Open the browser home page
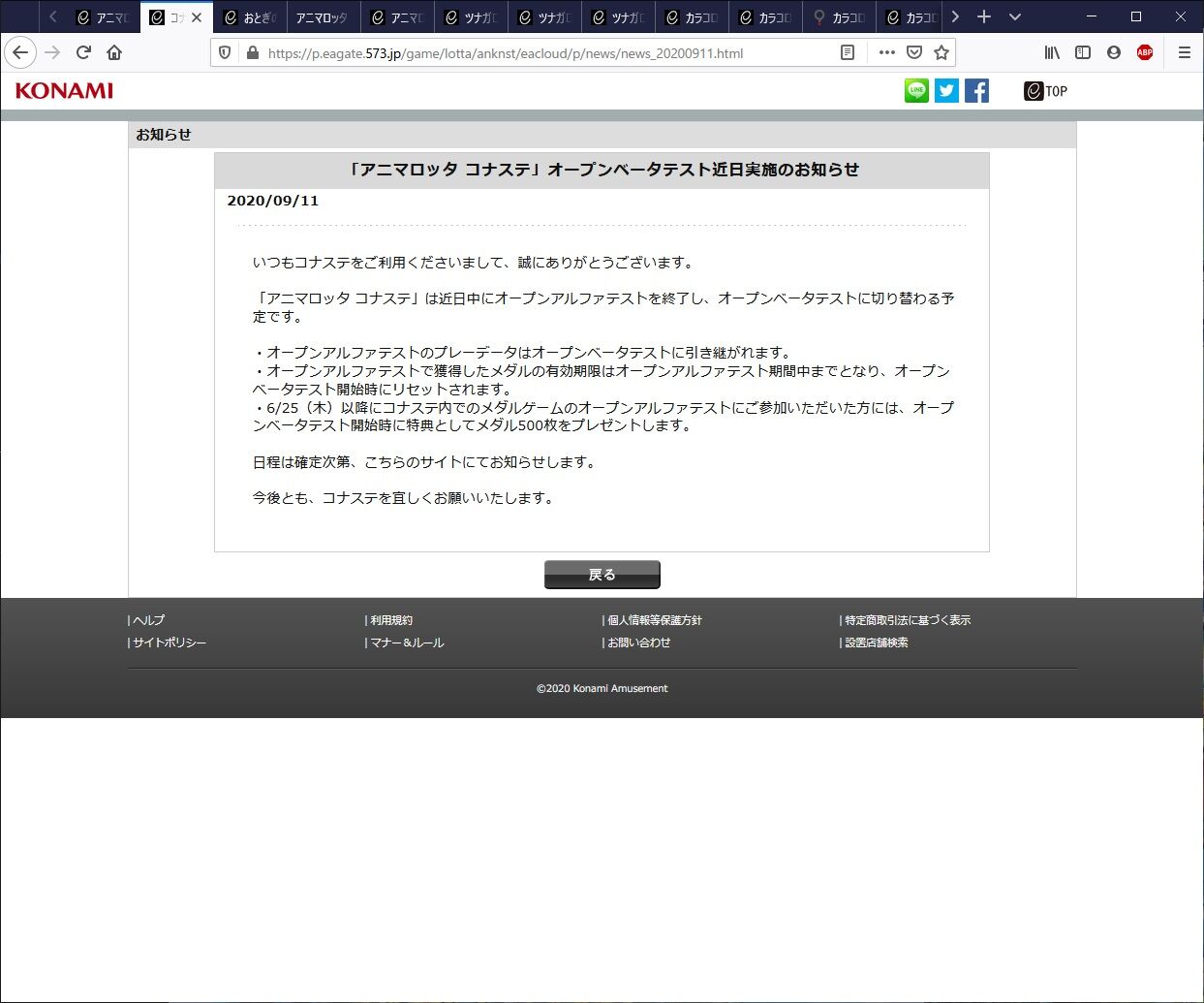Image resolution: width=1204 pixels, height=1003 pixels. tap(114, 52)
